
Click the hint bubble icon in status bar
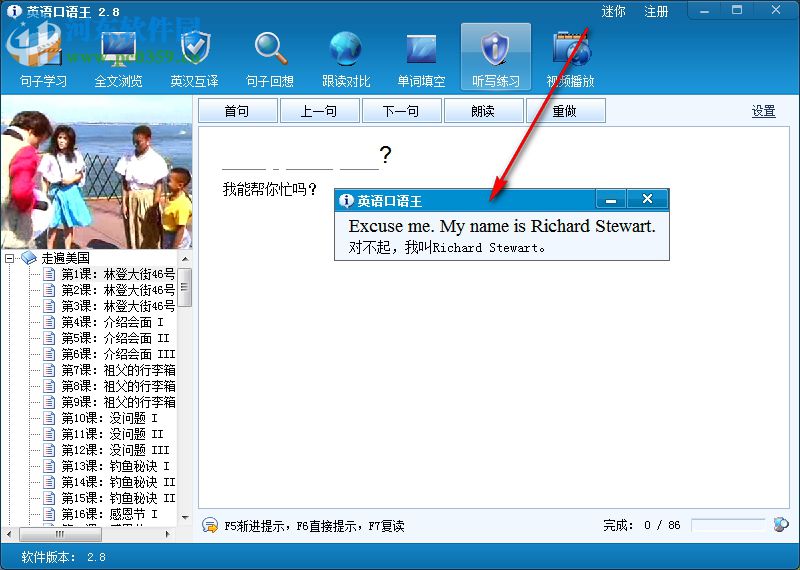(210, 525)
